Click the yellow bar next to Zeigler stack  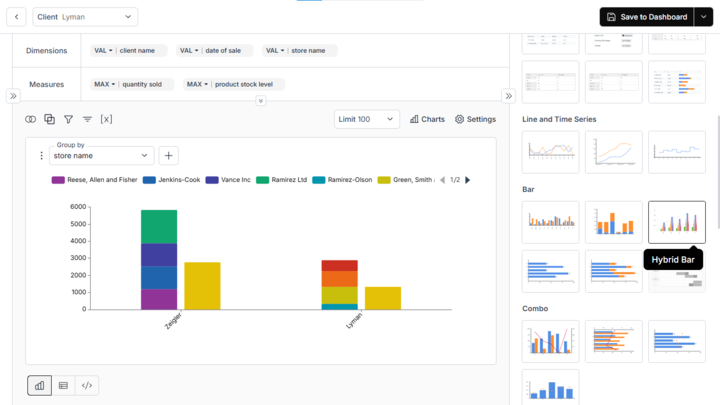point(202,286)
